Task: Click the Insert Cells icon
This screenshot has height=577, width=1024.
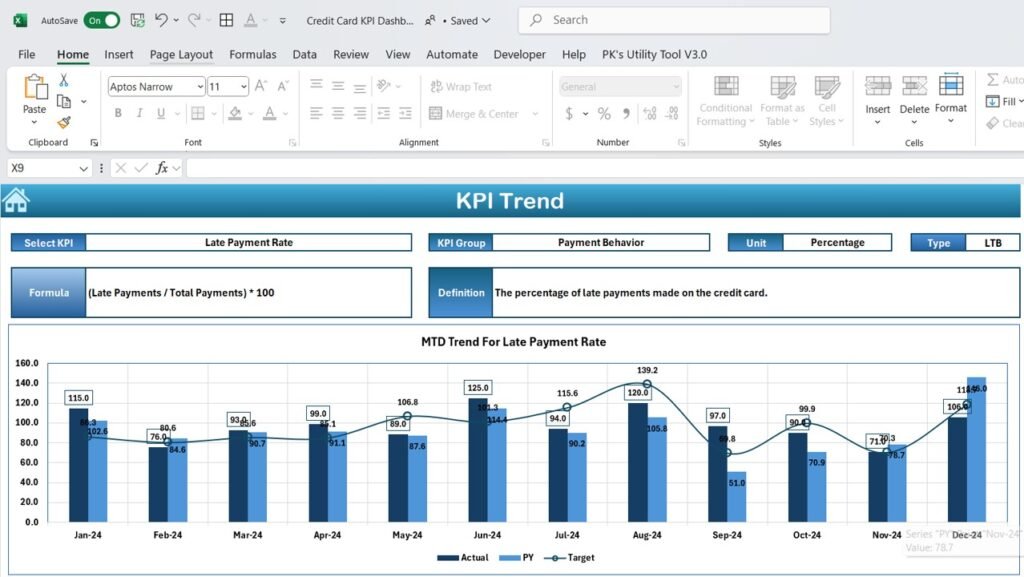Action: pyautogui.click(x=877, y=95)
